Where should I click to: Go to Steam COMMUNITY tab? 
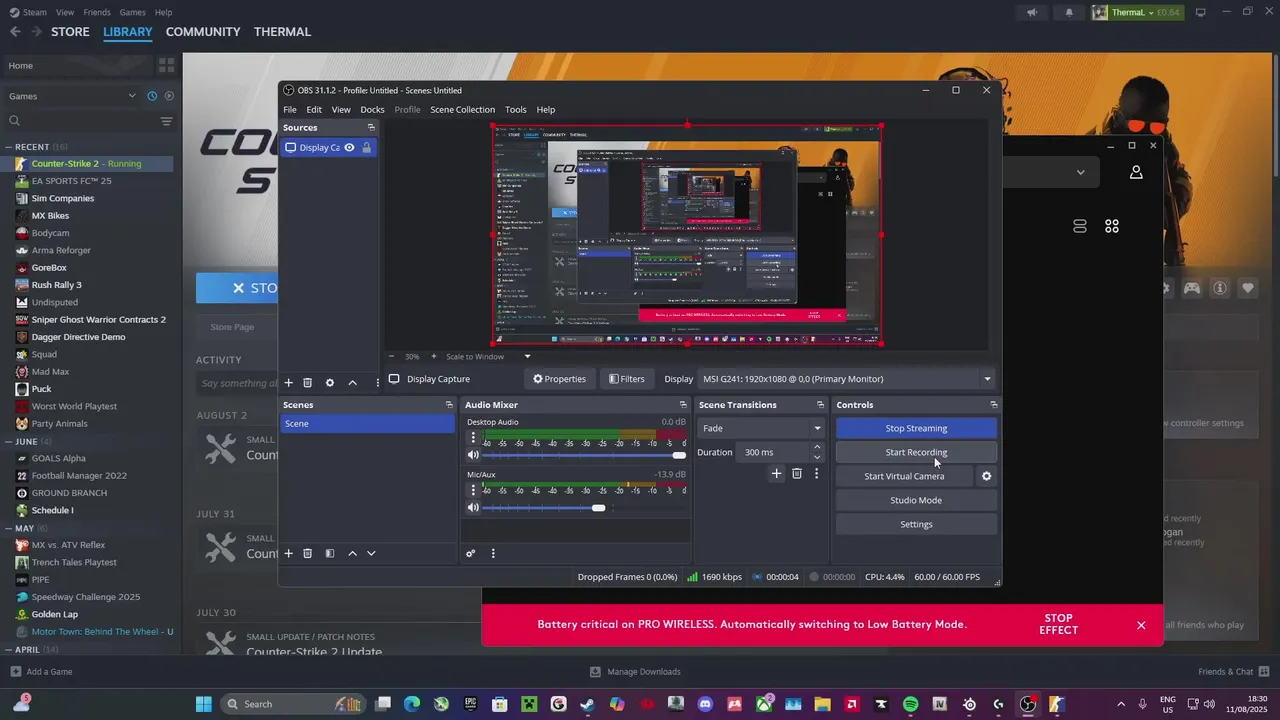203,32
